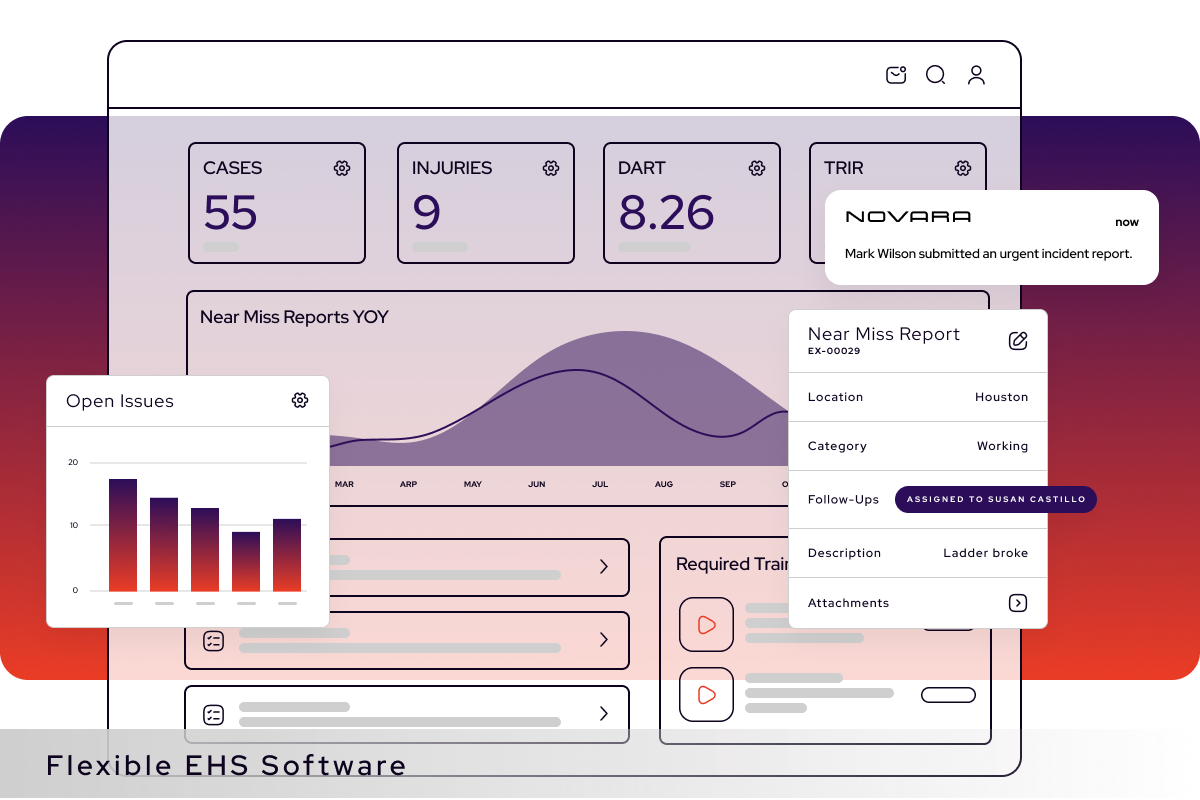The width and height of the screenshot is (1200, 800).
Task: Click the Assigned to Susan Castillo badge
Action: point(995,499)
